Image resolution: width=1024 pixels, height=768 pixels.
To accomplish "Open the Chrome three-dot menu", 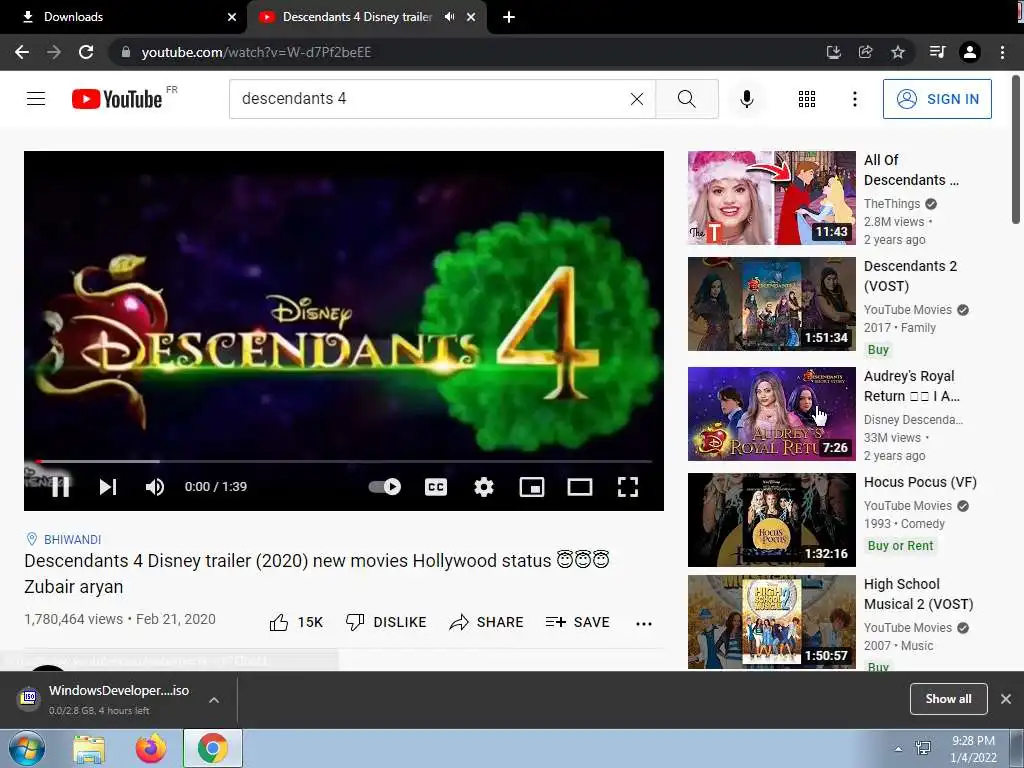I will tap(1002, 52).
